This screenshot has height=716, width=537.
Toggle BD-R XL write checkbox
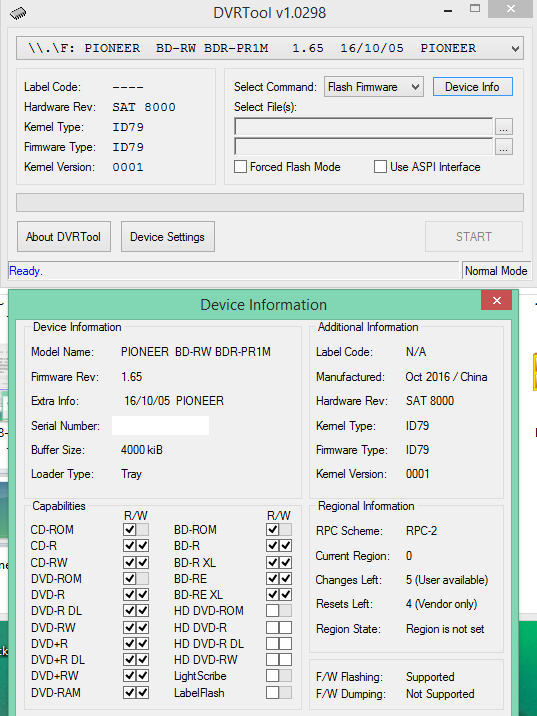(285, 563)
